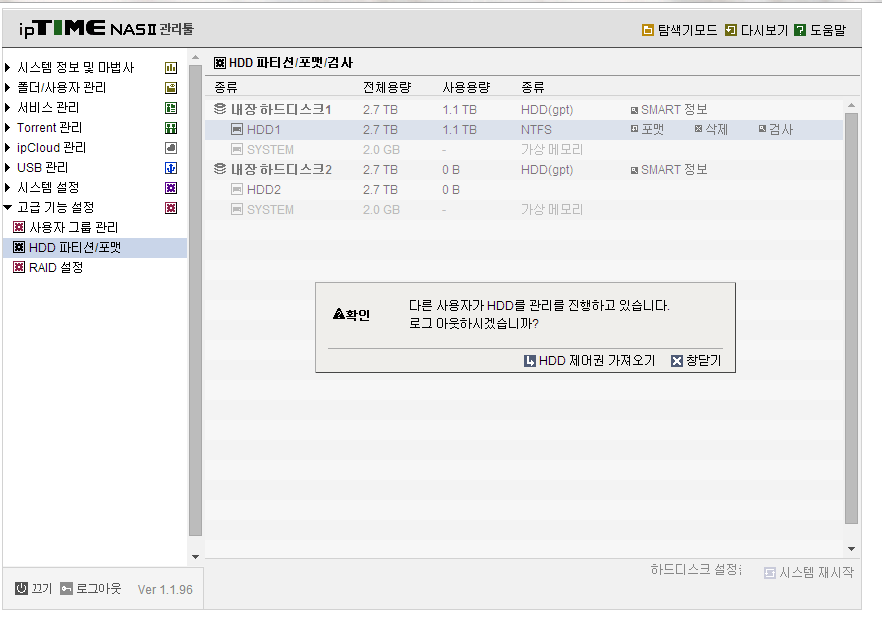Image resolution: width=882 pixels, height=619 pixels.
Task: Click the ipCloud 관리 sidebar icon
Action: 171,148
